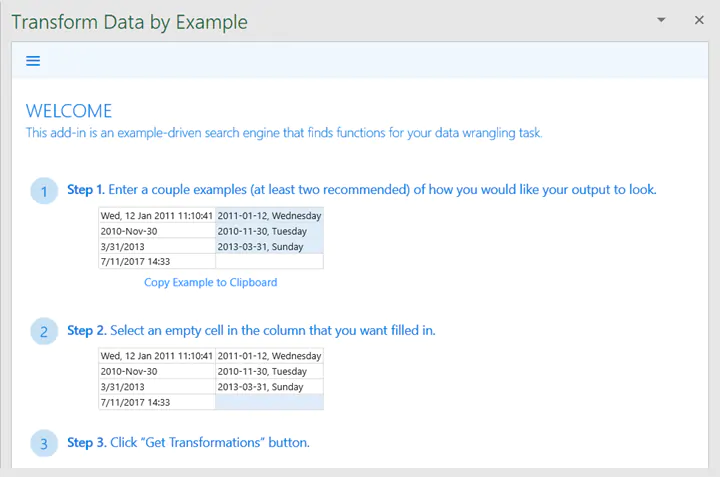Click Step 2 cell '2010-11-30, Tuesday'
The height and width of the screenshot is (477, 720).
pos(269,371)
